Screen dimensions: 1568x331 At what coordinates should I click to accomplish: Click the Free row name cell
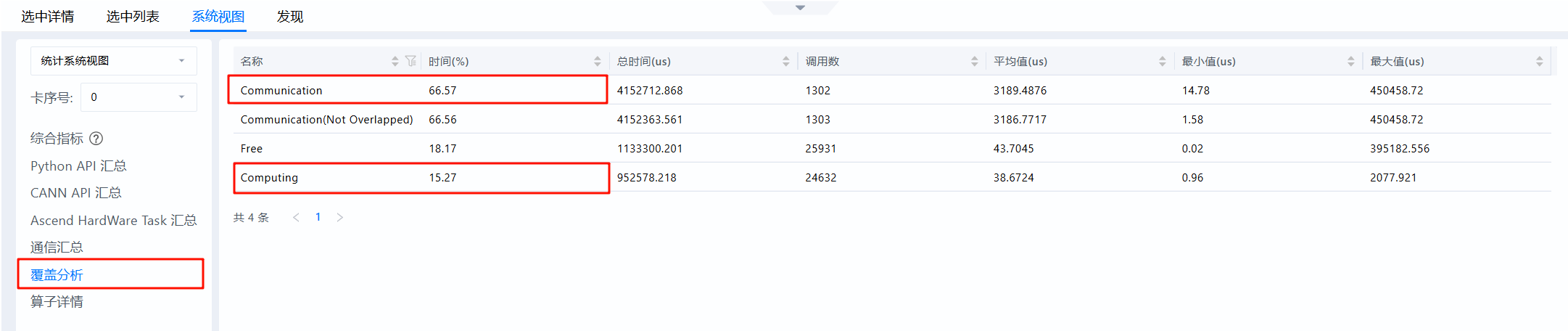[x=252, y=149]
